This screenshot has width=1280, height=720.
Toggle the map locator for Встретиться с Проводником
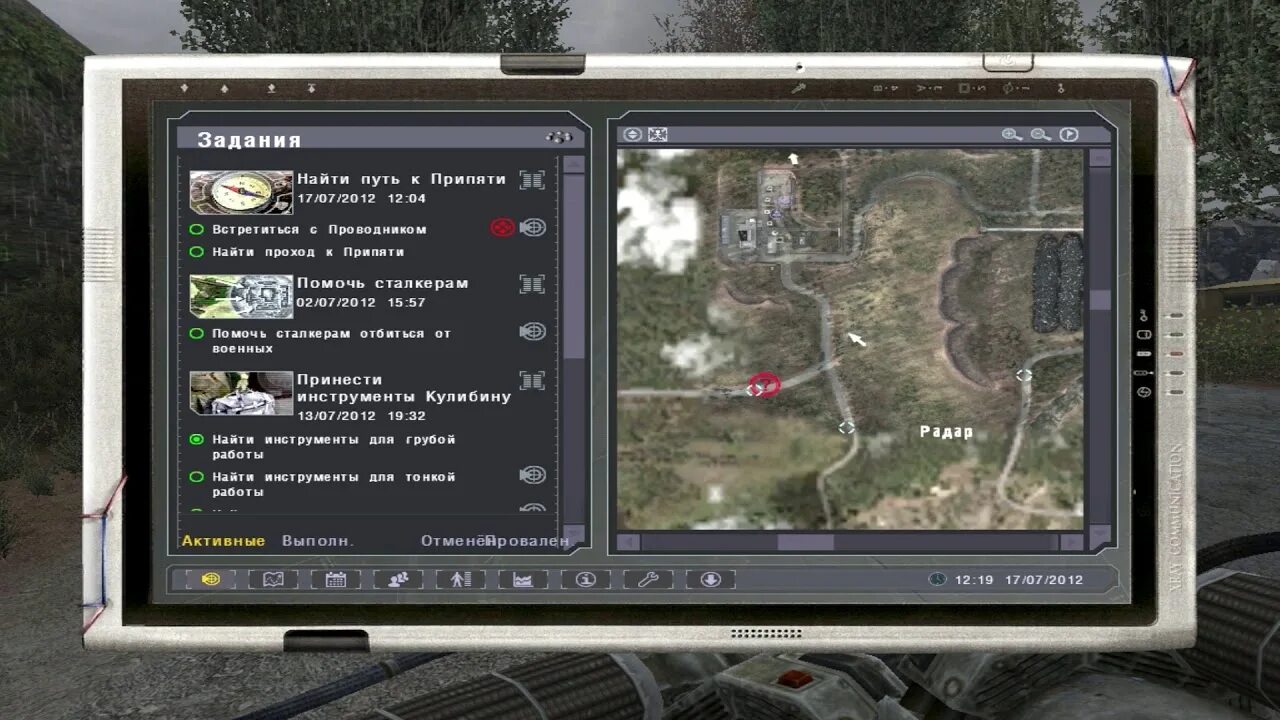[533, 228]
